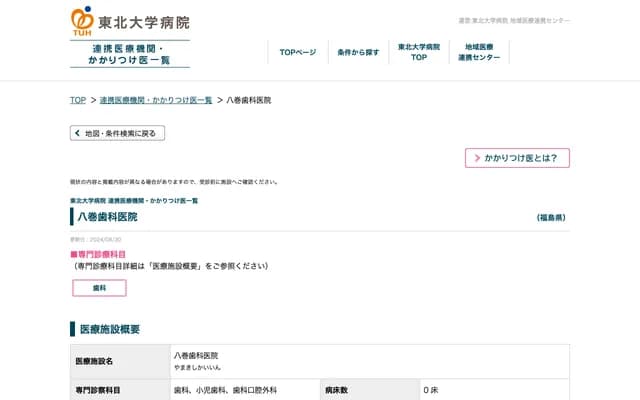Click the left chevron on 地図・条件検索に戻る
This screenshot has height=400, width=640.
click(x=77, y=133)
